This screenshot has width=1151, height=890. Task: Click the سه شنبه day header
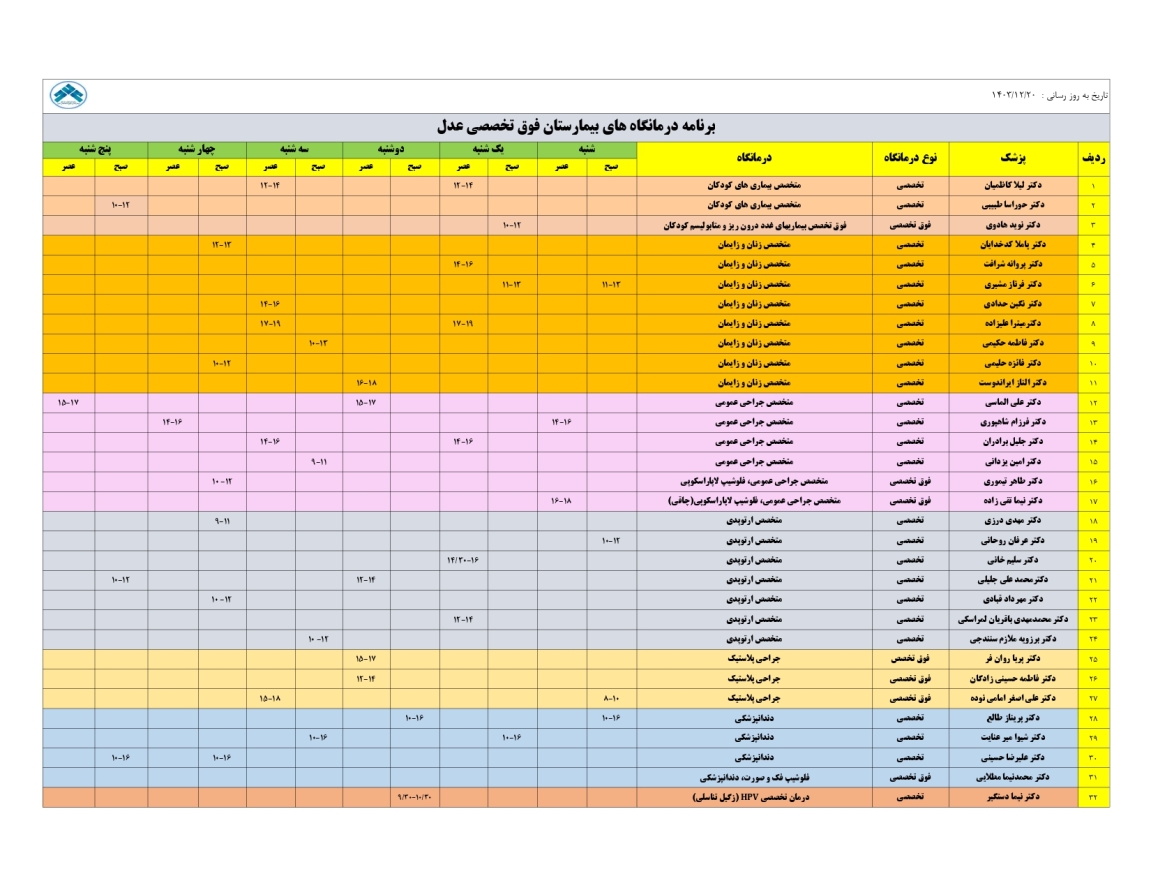[x=294, y=150]
